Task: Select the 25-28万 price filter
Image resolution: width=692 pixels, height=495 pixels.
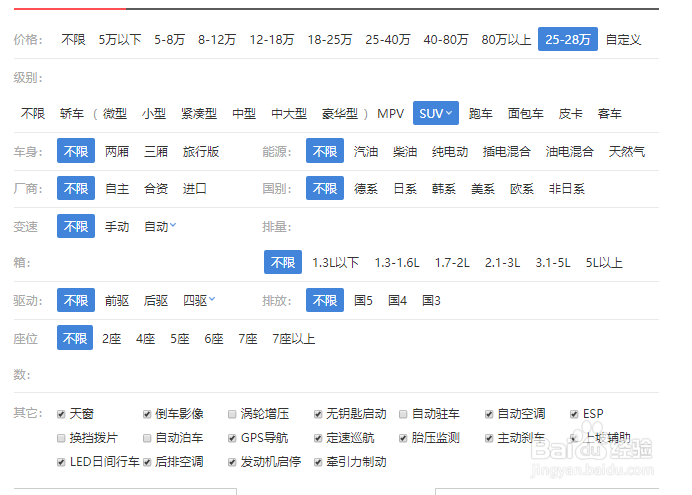Action: (x=568, y=39)
